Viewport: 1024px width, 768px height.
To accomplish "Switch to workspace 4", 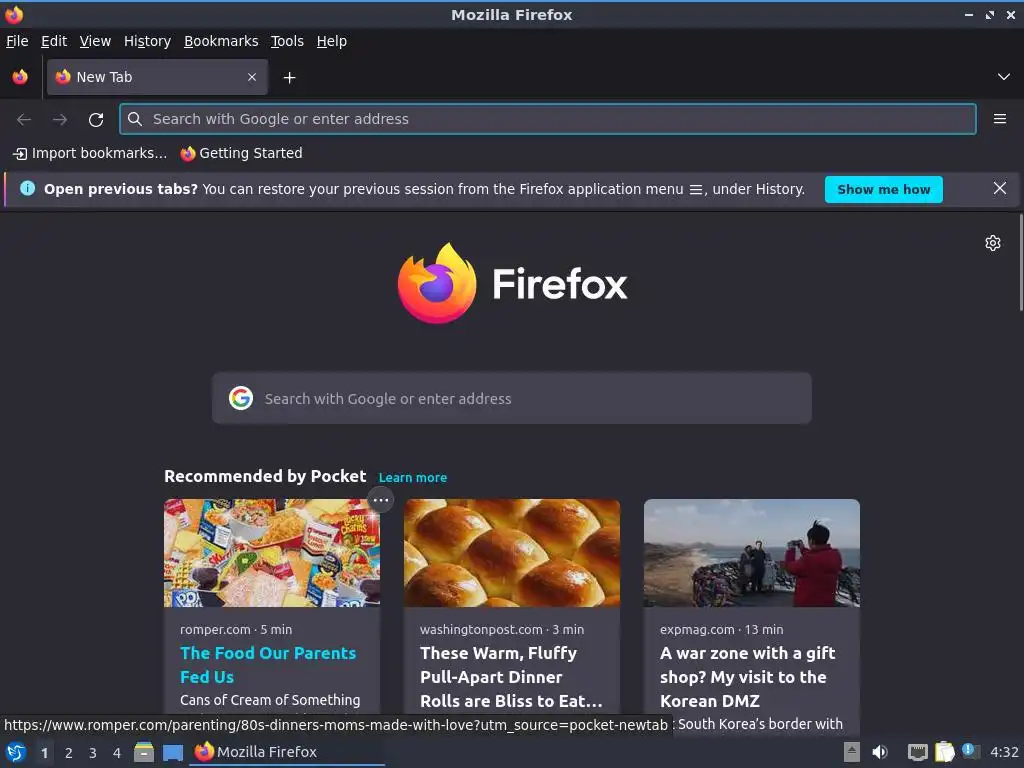I will point(117,753).
